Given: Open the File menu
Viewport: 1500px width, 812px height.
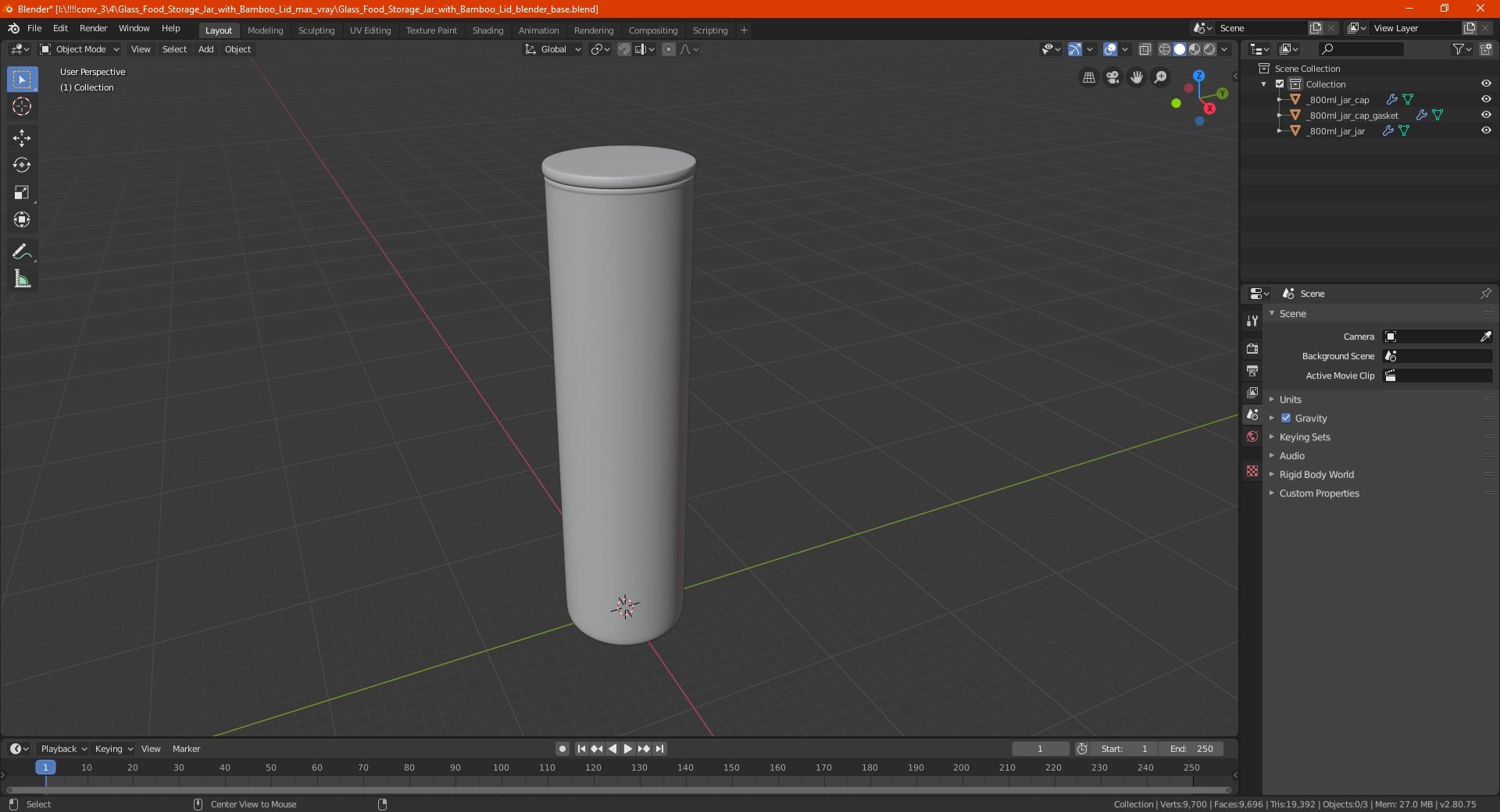Looking at the screenshot, I should click(x=34, y=28).
